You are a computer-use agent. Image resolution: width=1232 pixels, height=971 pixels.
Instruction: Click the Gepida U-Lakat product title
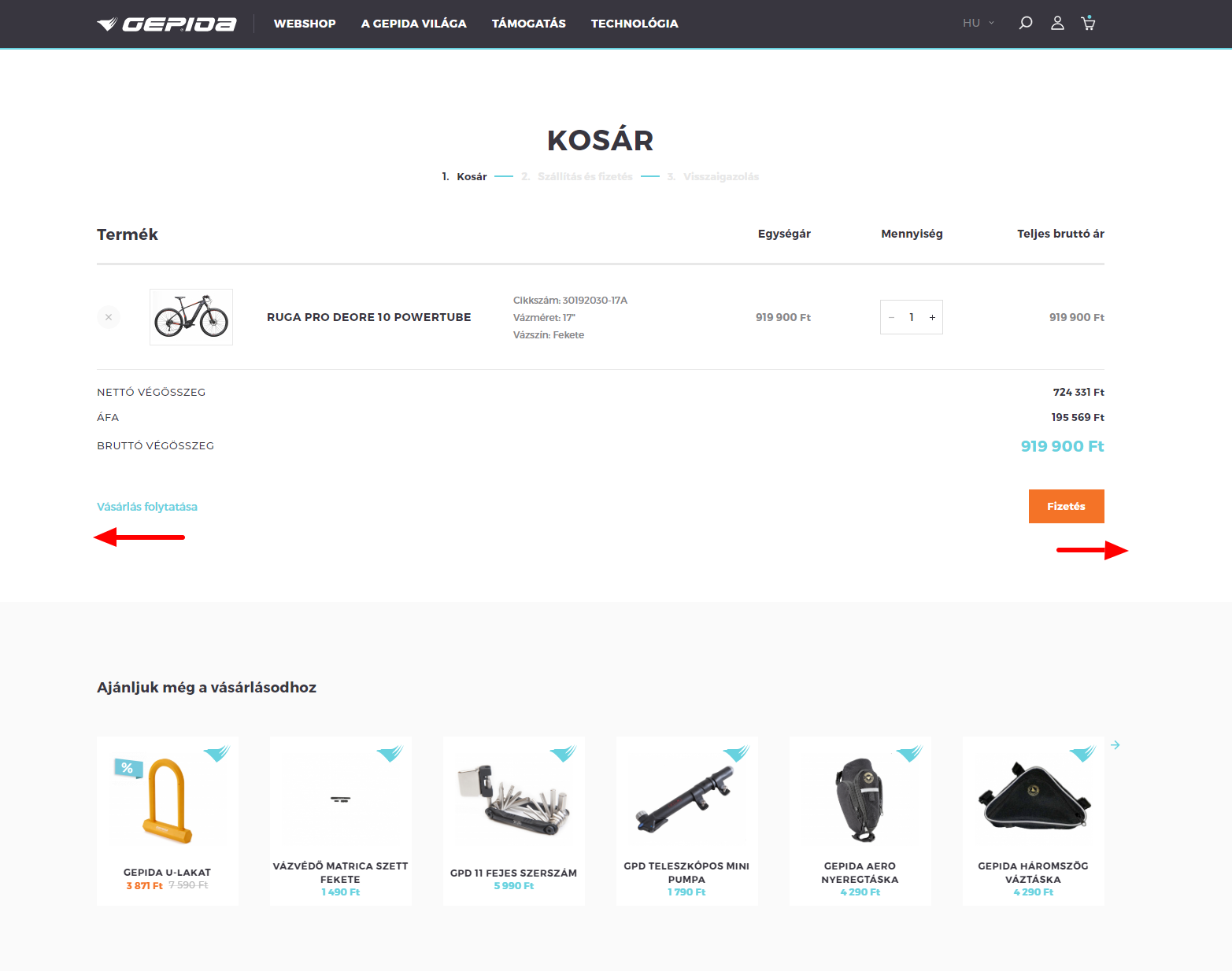168,872
